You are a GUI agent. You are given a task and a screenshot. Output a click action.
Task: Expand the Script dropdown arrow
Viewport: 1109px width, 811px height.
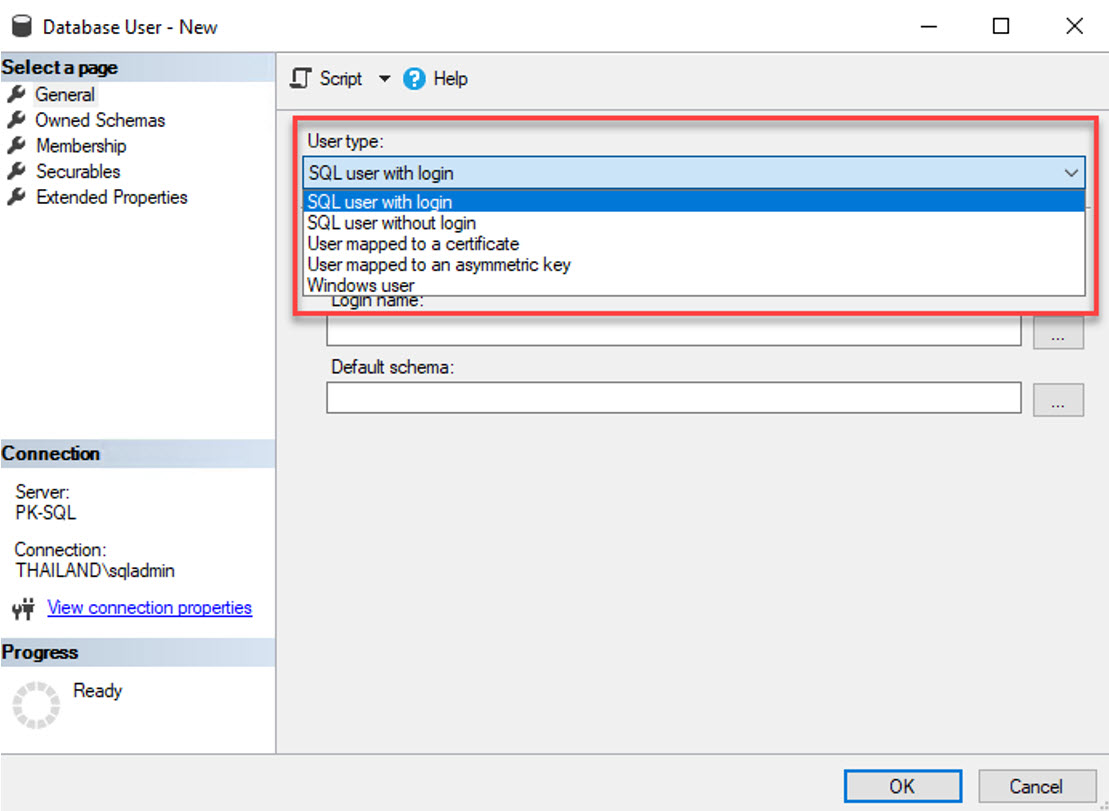pos(384,78)
